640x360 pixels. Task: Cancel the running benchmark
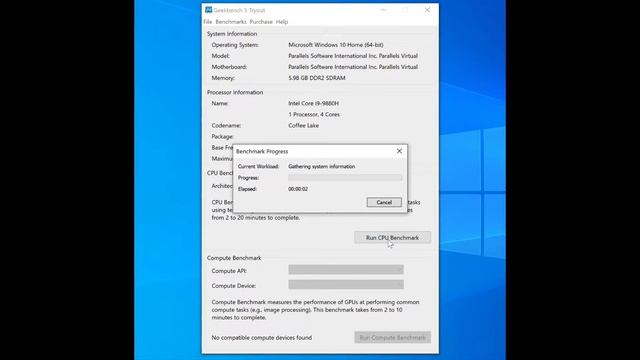[384, 202]
